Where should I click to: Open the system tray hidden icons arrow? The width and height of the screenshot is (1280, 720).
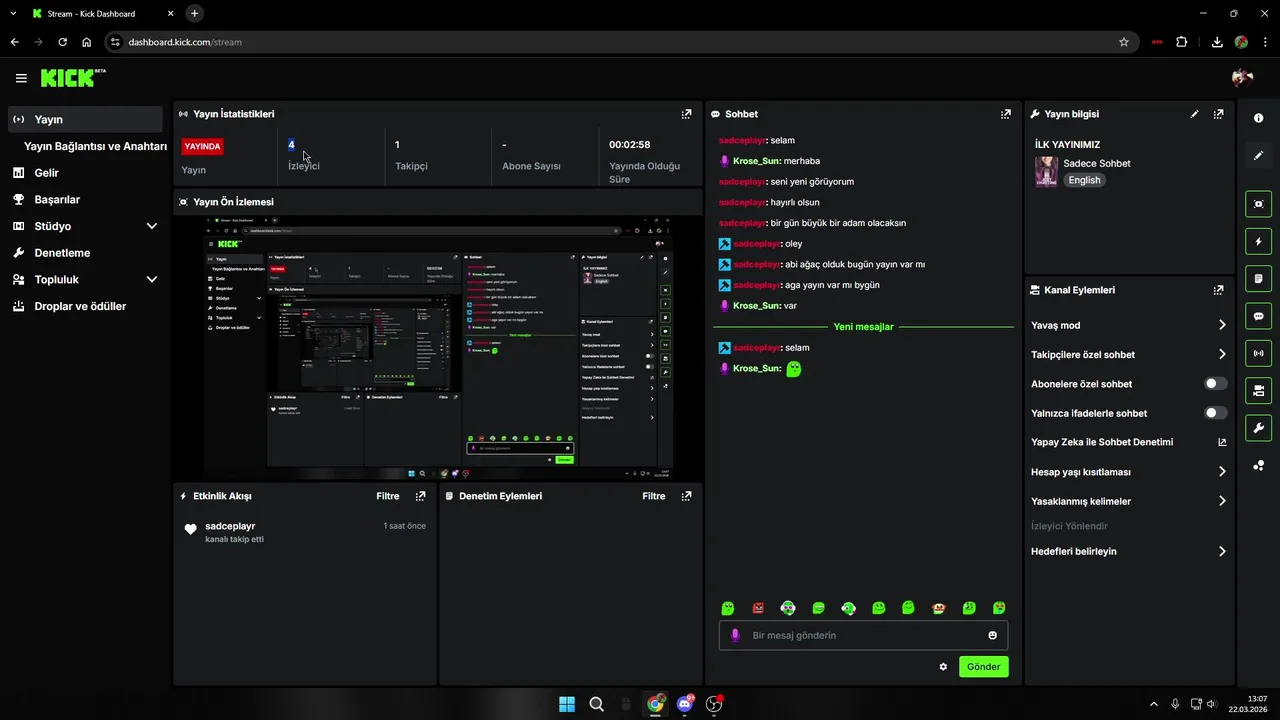[1153, 704]
